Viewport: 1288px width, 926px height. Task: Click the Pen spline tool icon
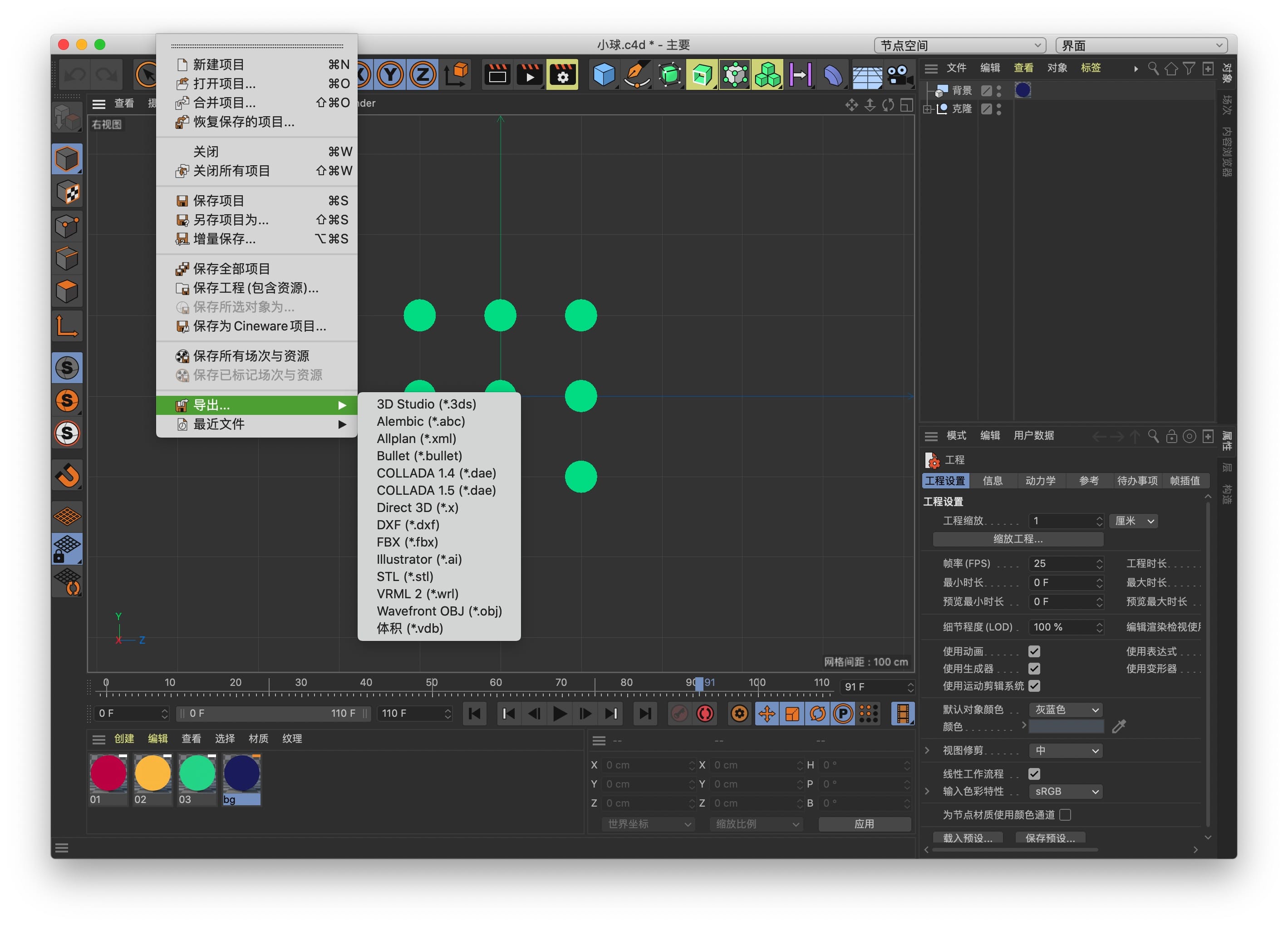636,74
